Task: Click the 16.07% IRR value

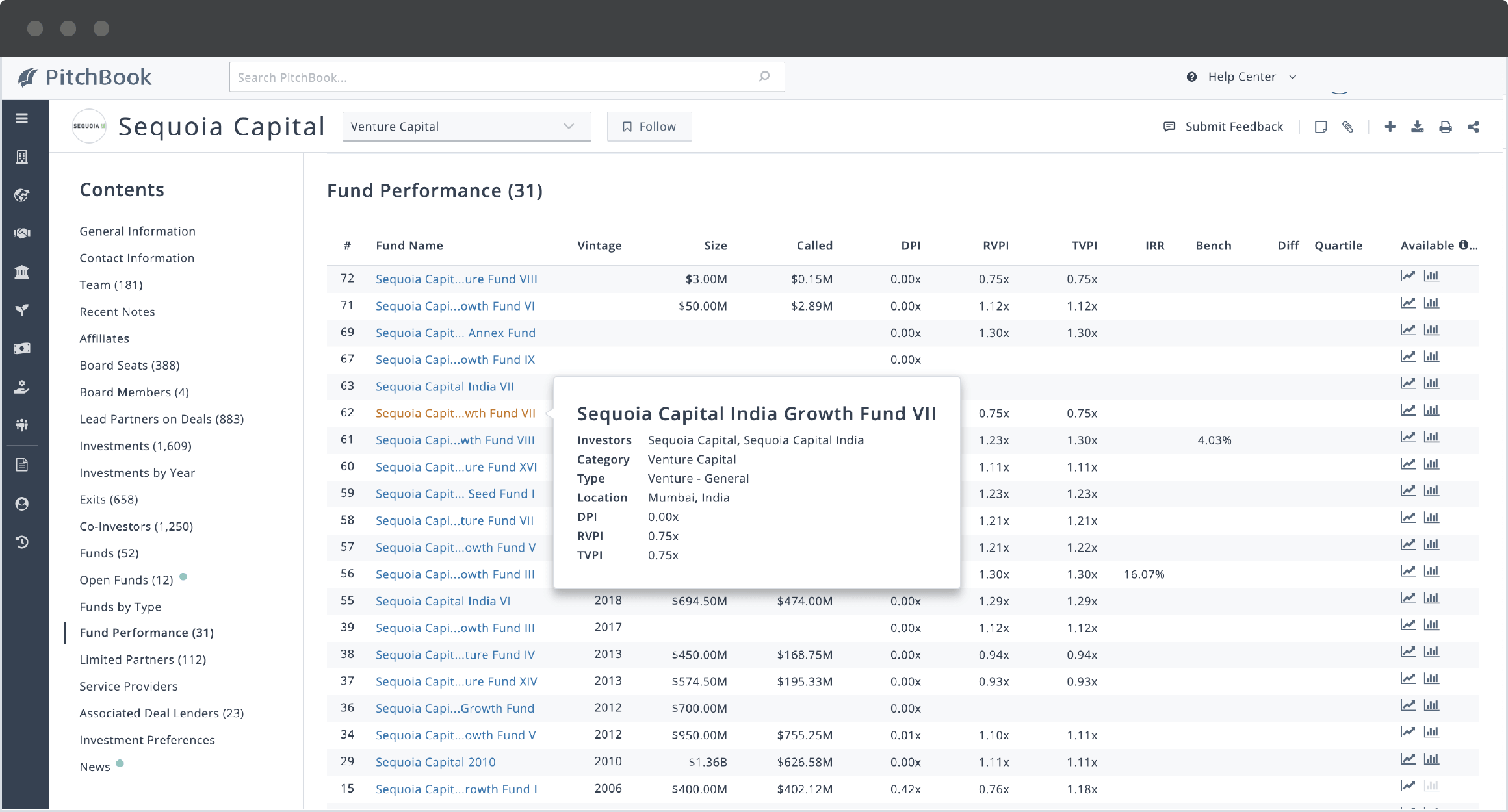Action: pyautogui.click(x=1144, y=574)
